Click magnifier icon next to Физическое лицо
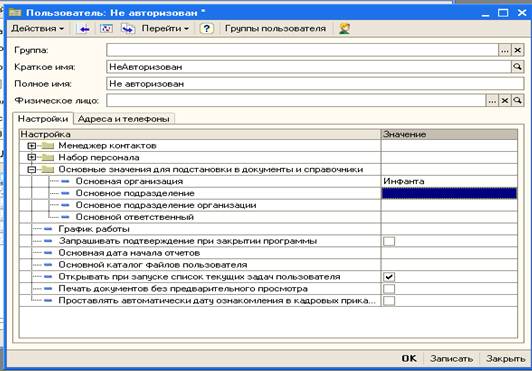The width and height of the screenshot is (532, 371). click(x=517, y=100)
